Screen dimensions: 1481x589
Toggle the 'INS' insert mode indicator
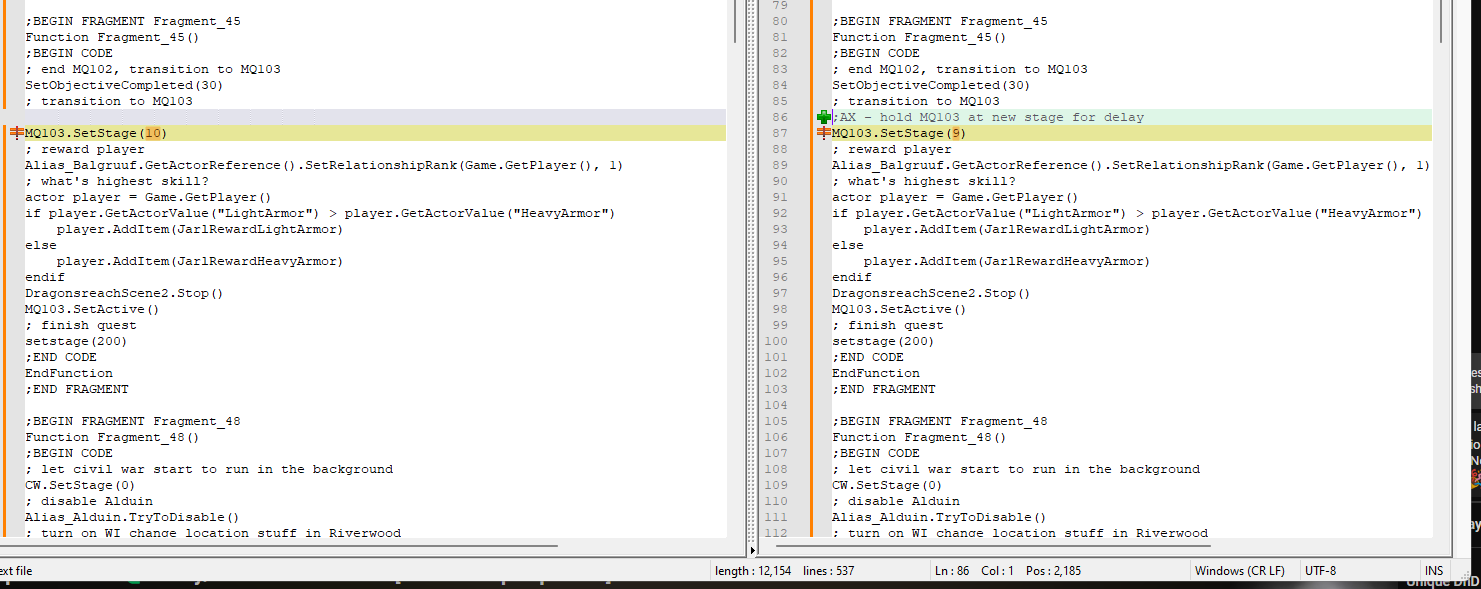(x=1434, y=571)
